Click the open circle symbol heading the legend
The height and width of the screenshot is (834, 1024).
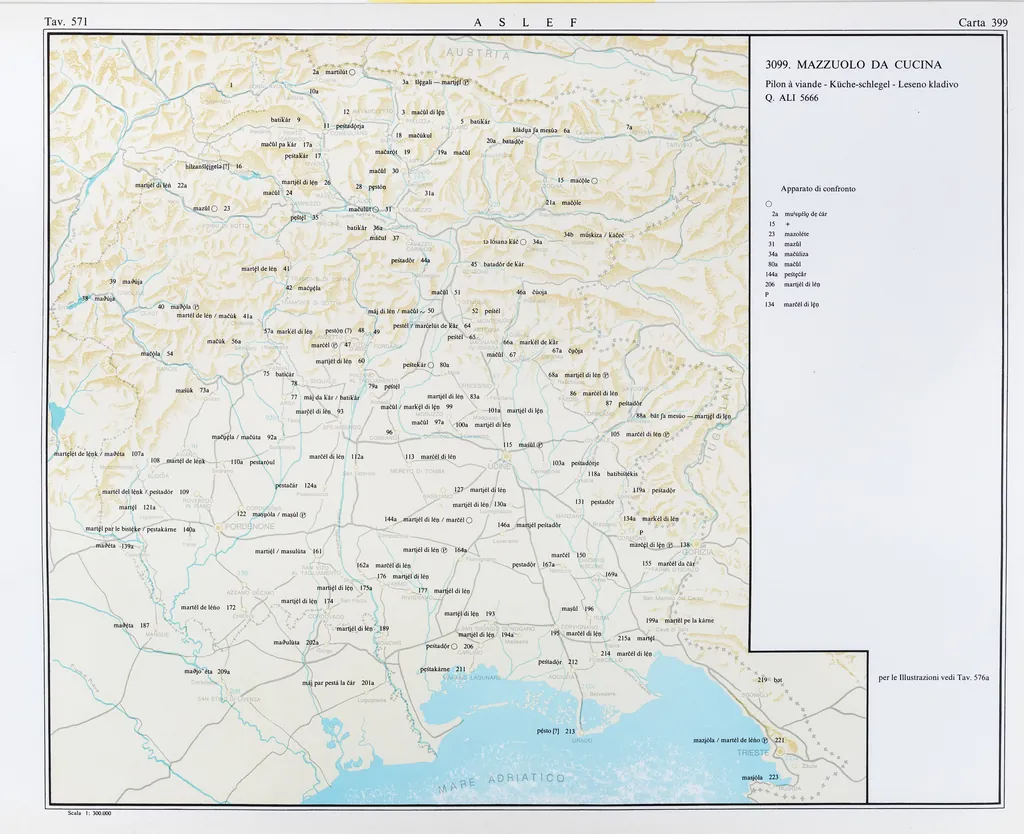point(768,204)
